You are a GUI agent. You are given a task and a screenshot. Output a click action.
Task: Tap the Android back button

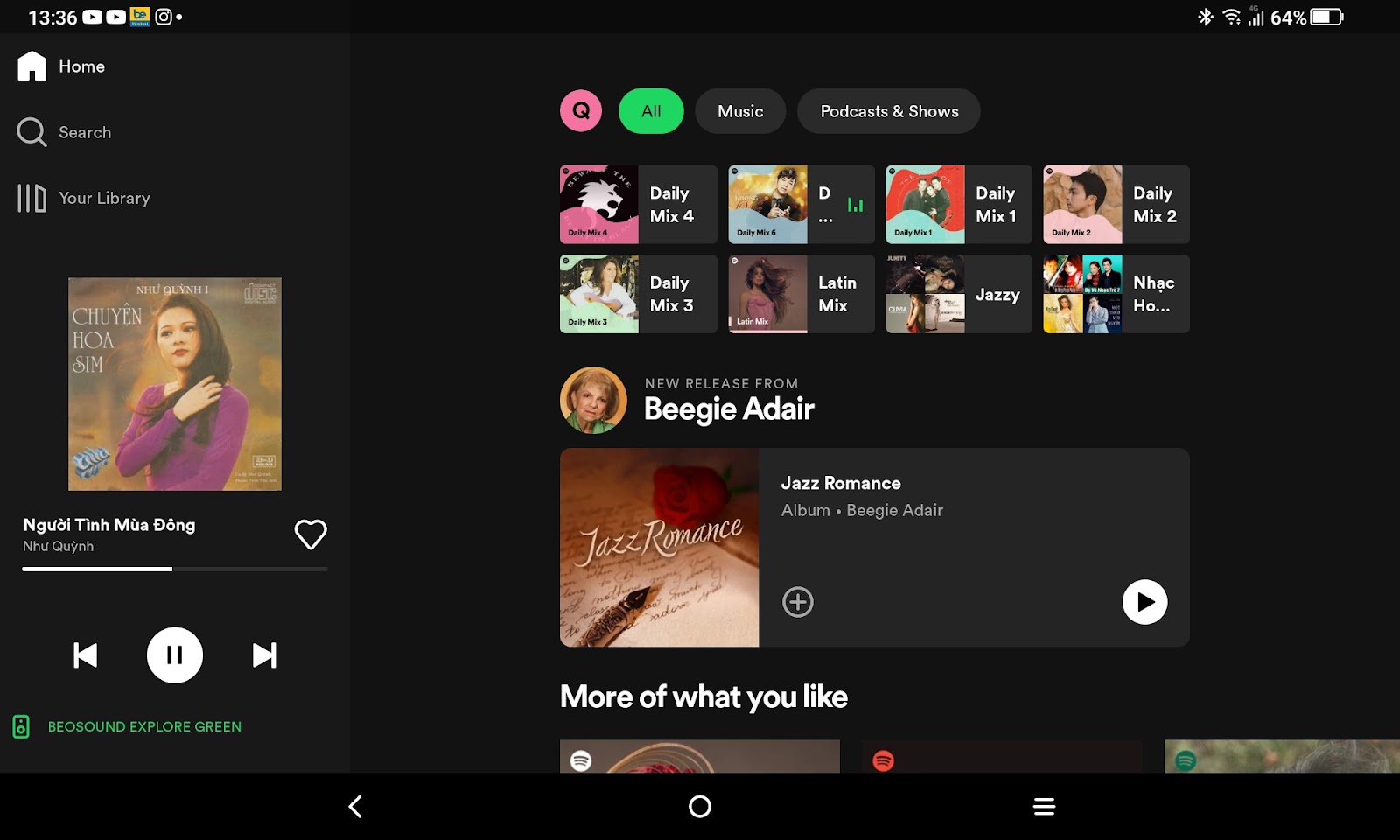point(355,806)
